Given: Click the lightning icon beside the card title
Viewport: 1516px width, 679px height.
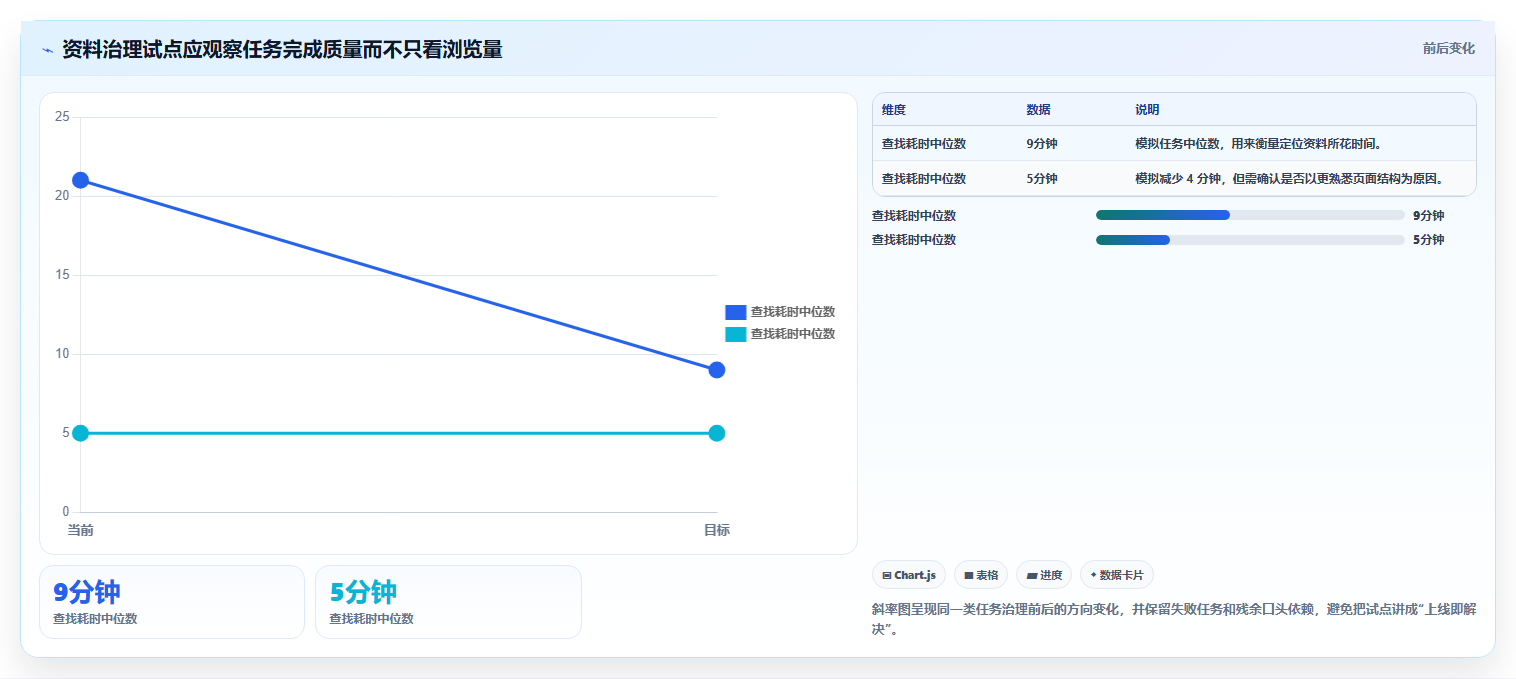Looking at the screenshot, I should point(47,49).
